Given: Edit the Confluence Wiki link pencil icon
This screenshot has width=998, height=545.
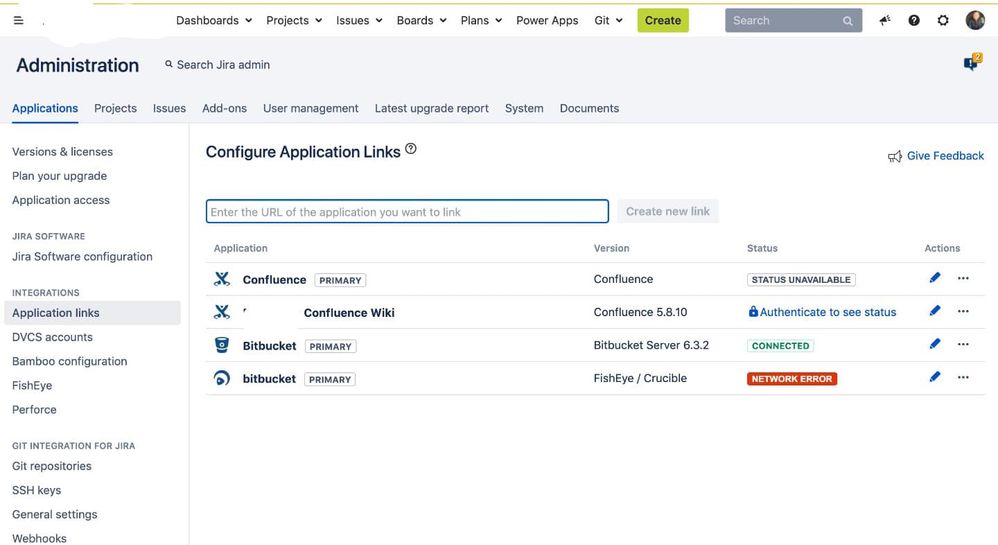Looking at the screenshot, I should click(x=934, y=311).
